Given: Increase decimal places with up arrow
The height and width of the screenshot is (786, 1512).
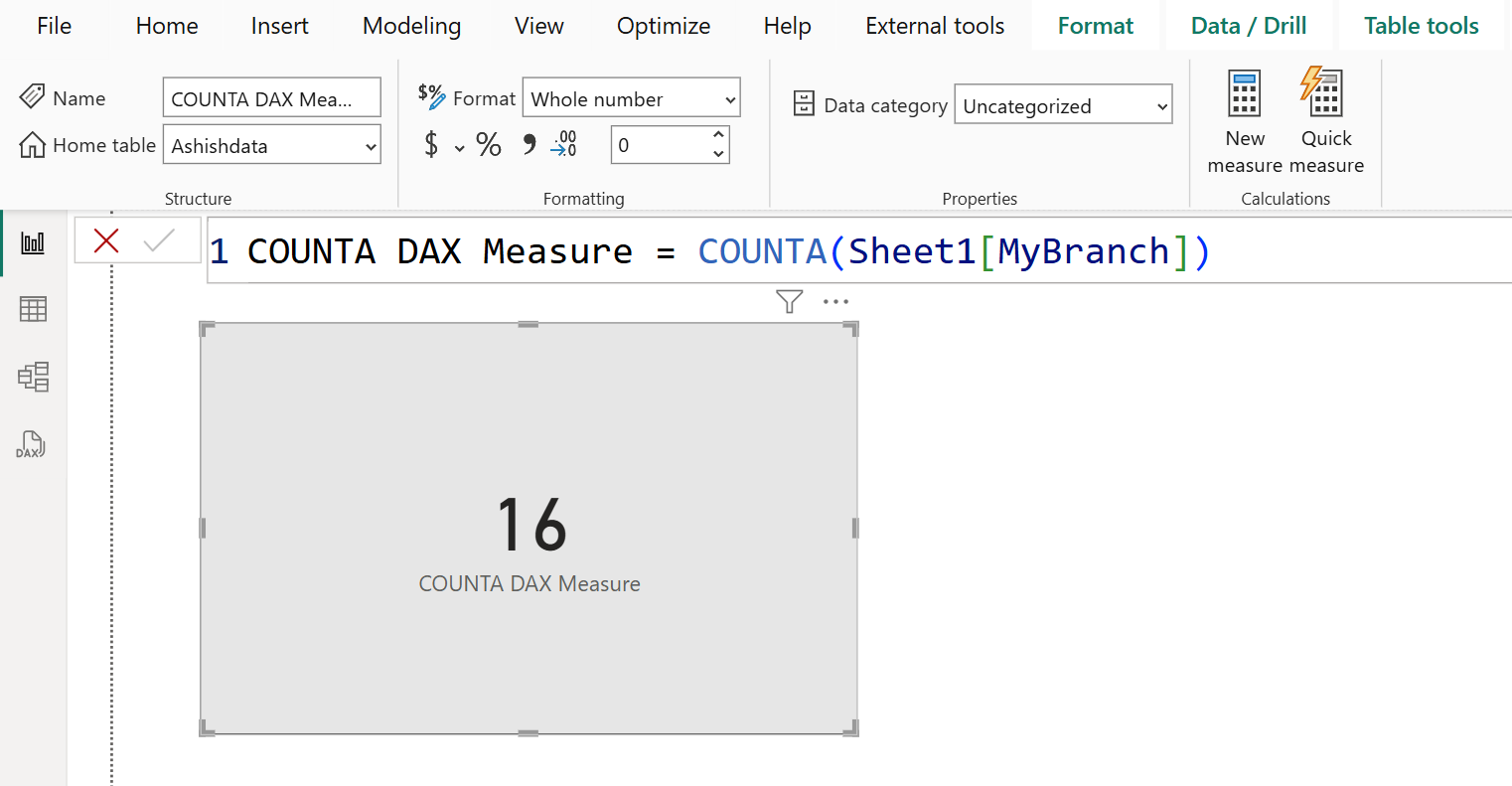Looking at the screenshot, I should coord(718,135).
